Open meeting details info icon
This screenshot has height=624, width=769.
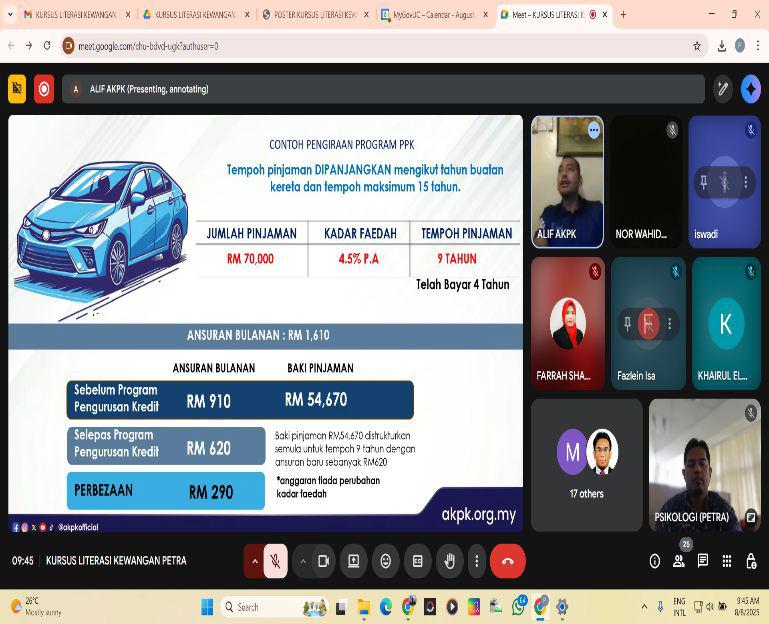[655, 561]
